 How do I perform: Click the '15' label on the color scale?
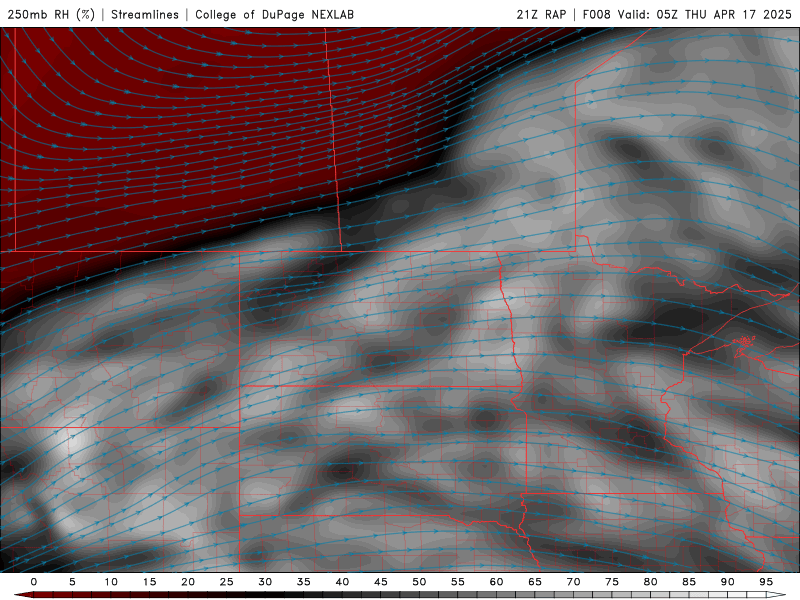pos(149,582)
